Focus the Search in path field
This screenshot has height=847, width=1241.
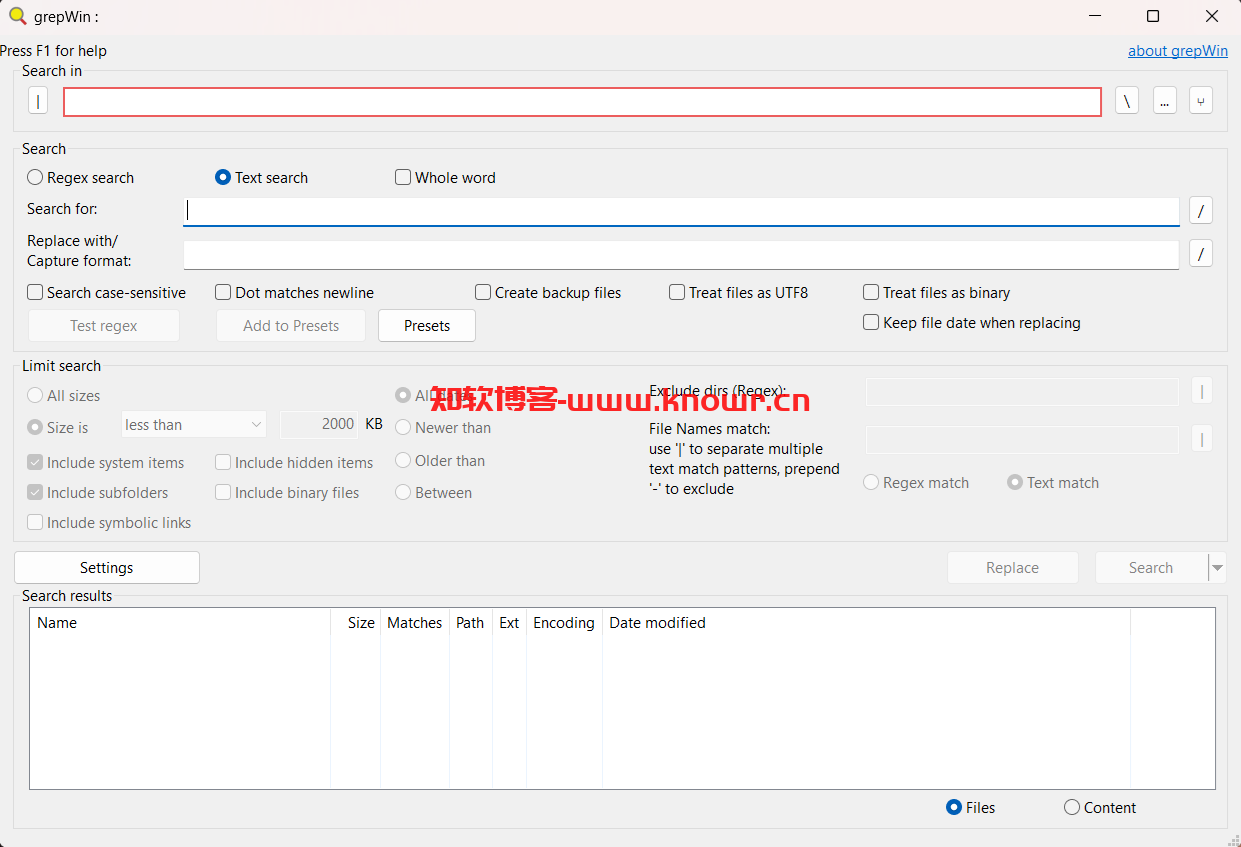coord(582,102)
